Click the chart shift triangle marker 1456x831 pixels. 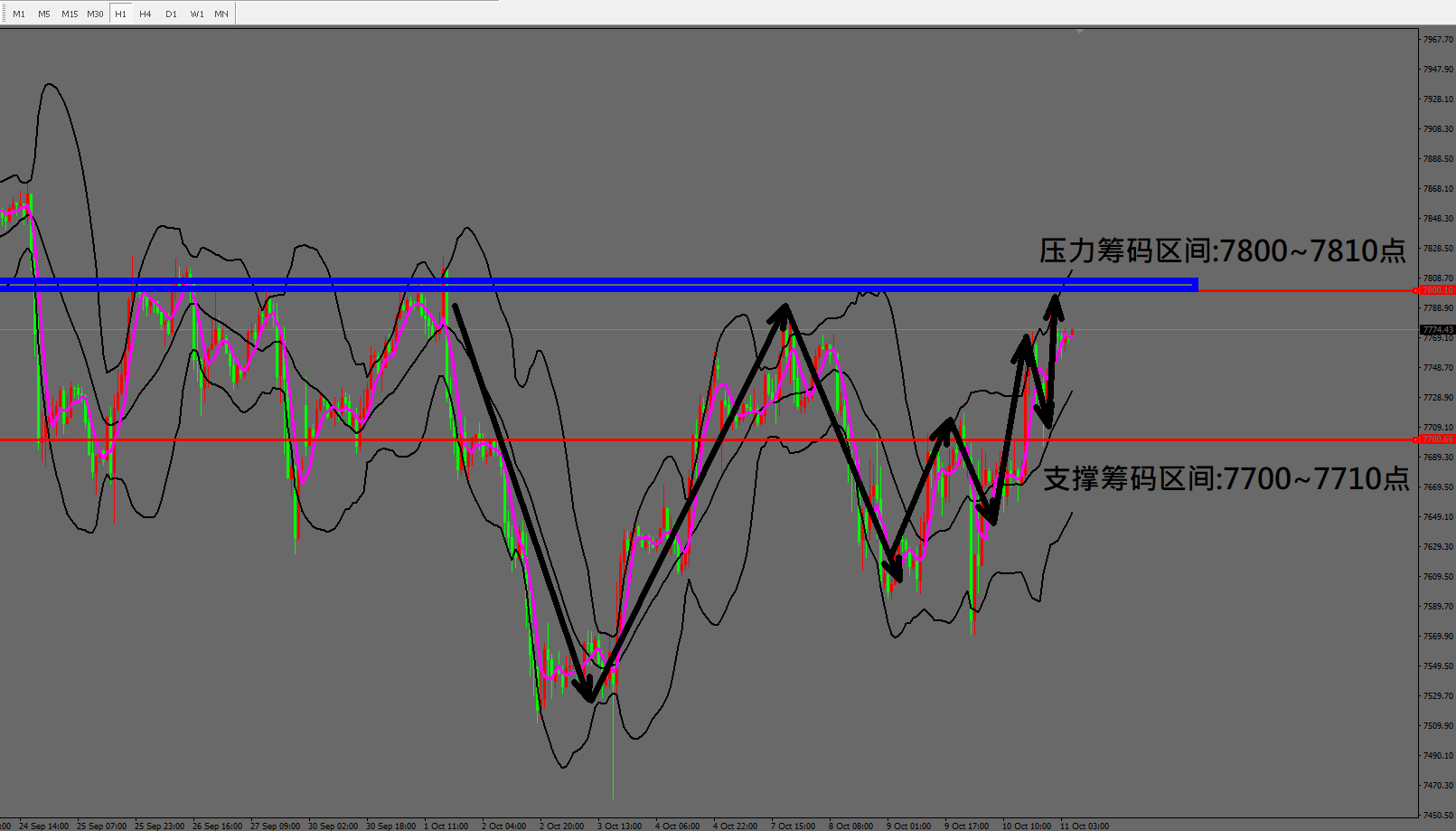[1079, 31]
